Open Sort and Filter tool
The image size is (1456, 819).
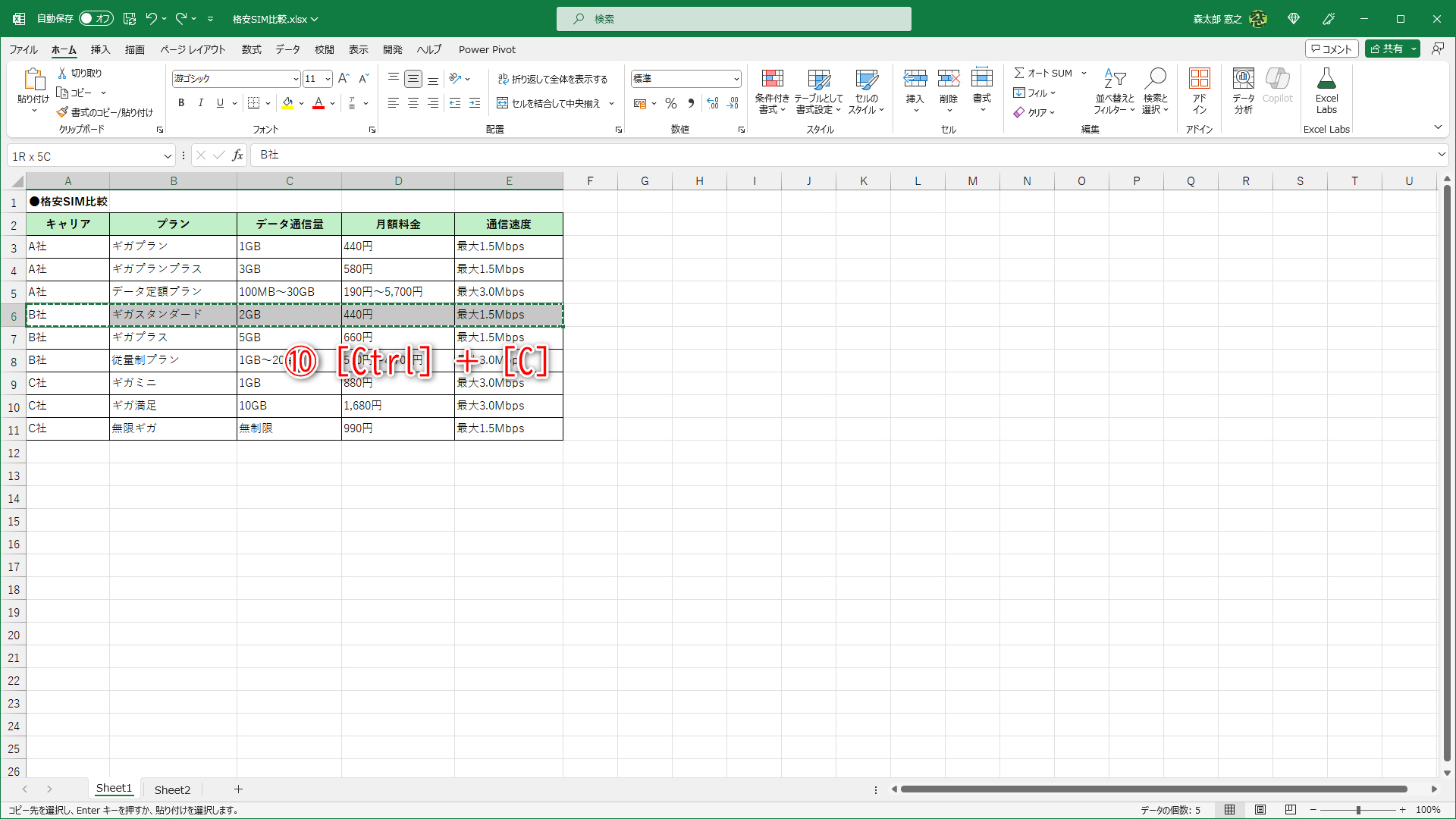tap(1114, 79)
